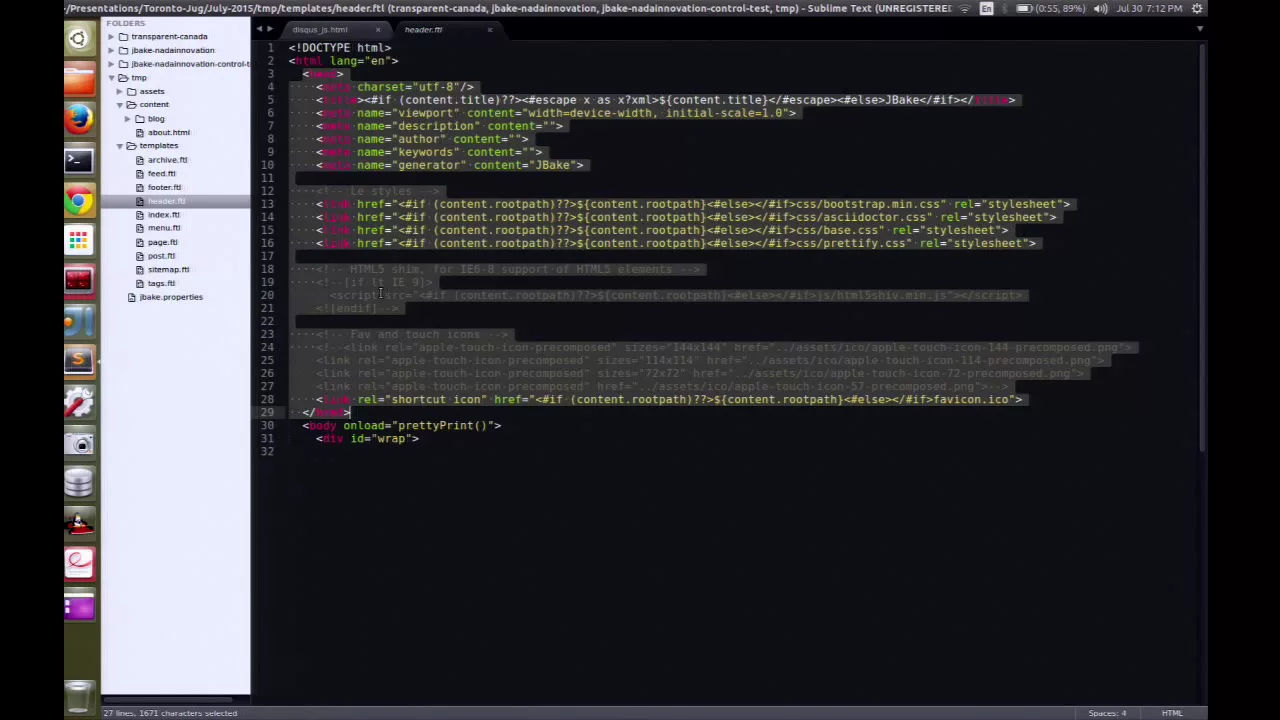Open the purple workspace app in dock
Screen dimensions: 1280x720
pyautogui.click(x=79, y=604)
